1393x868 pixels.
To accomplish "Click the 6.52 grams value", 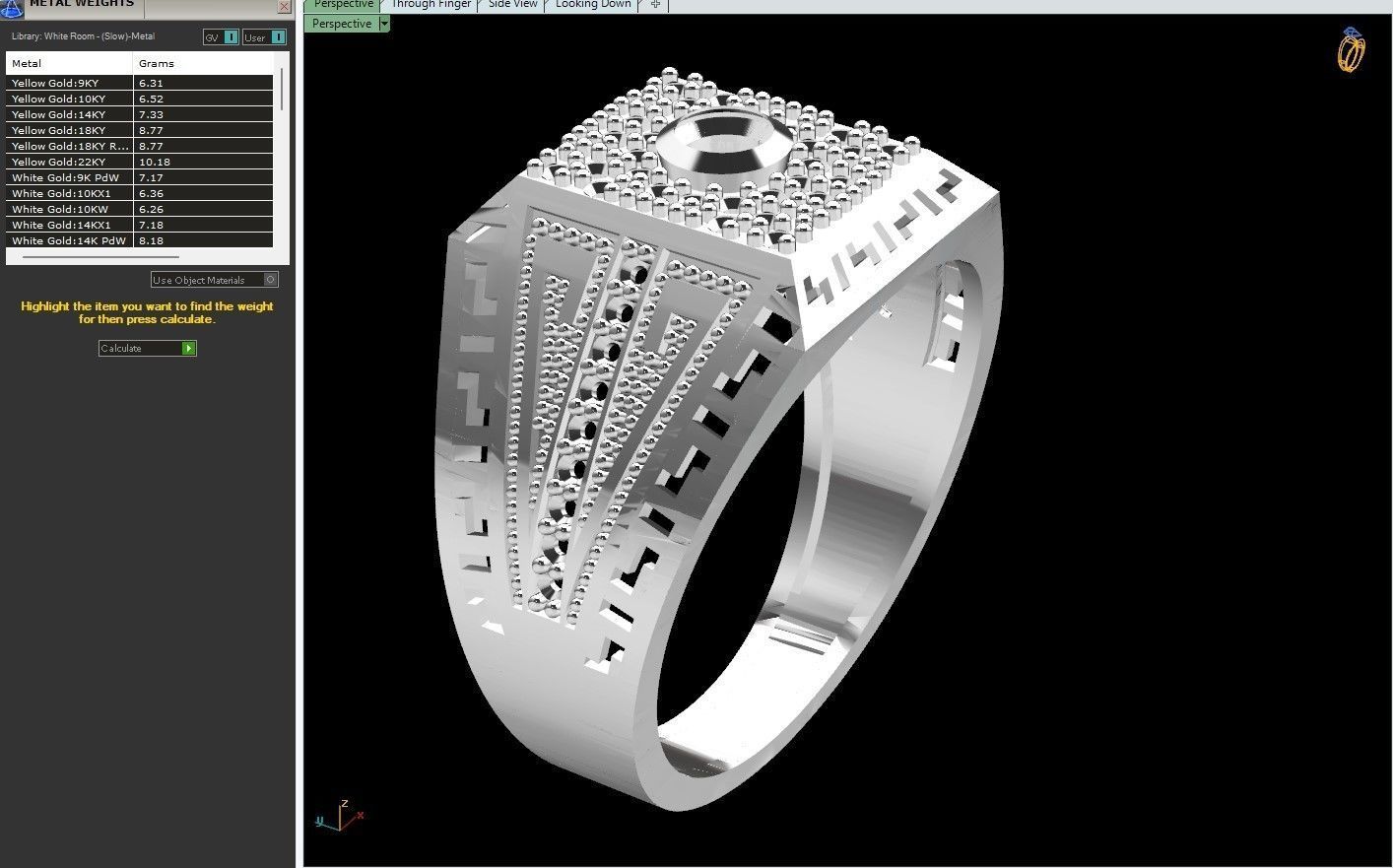I will pos(151,100).
